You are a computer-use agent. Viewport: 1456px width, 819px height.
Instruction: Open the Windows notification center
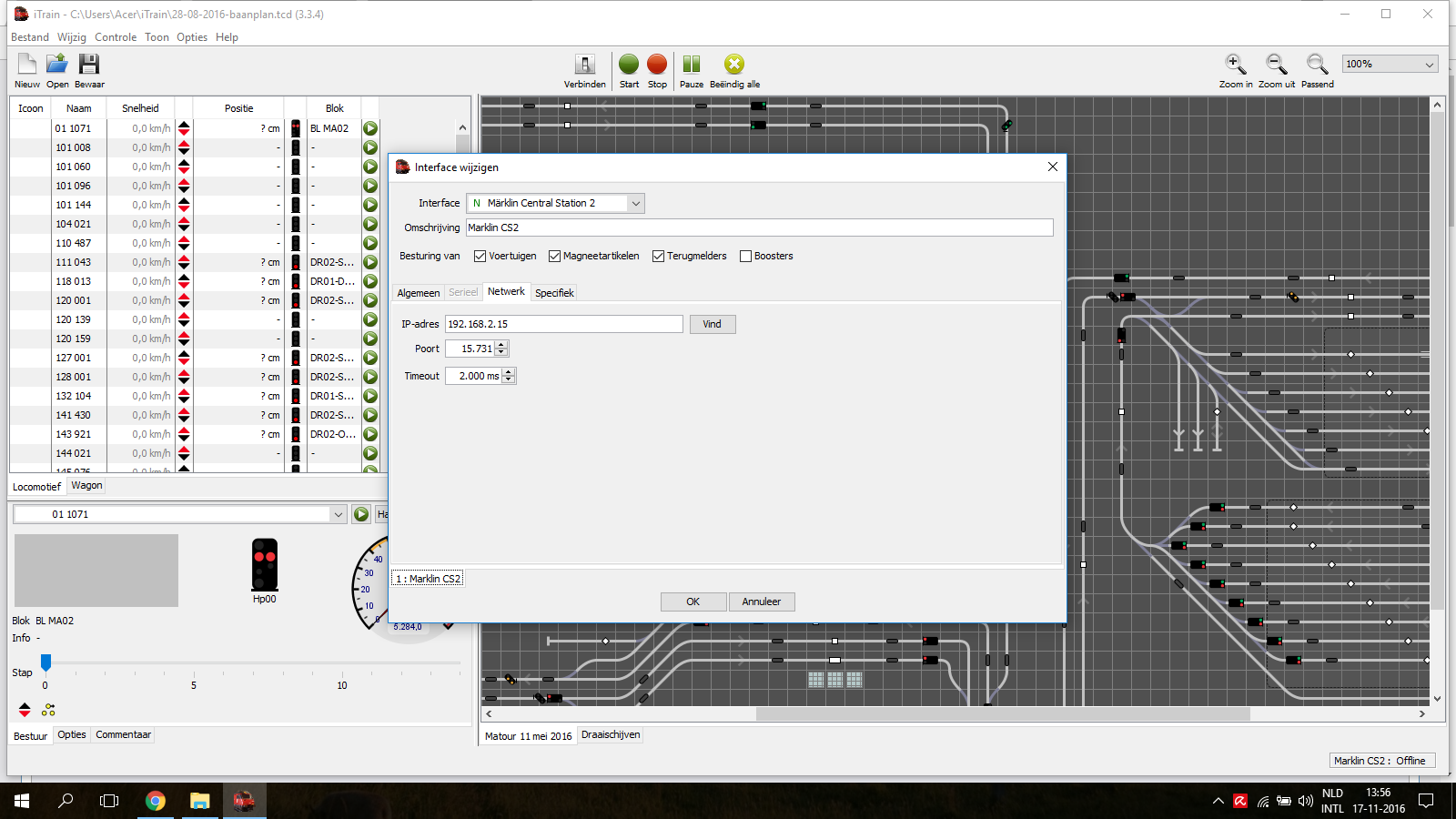[x=1426, y=801]
